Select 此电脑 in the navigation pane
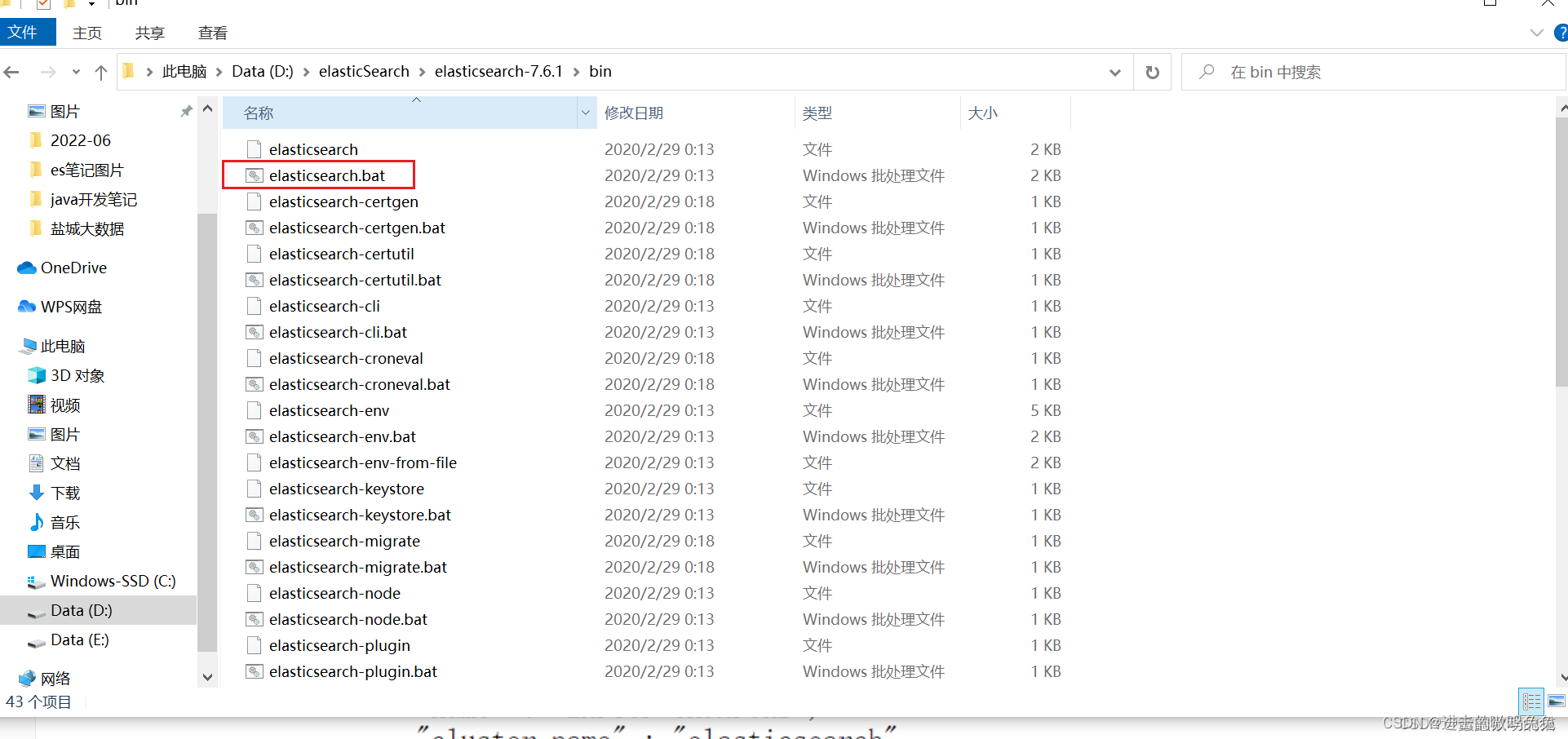 (63, 346)
